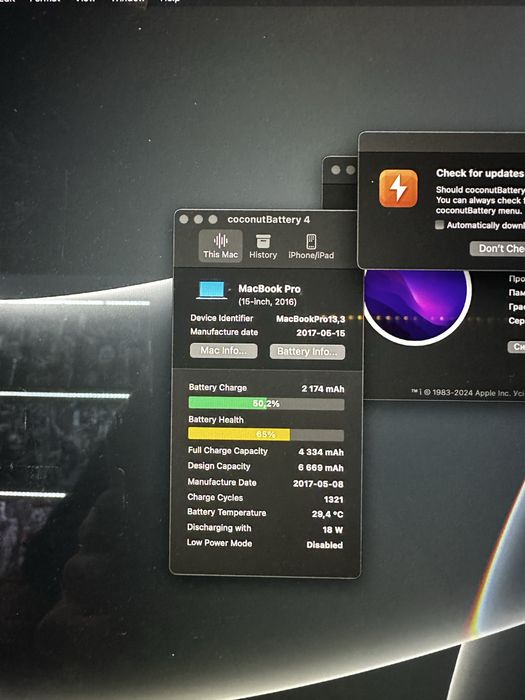Viewport: 525px width, 700px height.
Task: Click the Full Charge Capacity value 4 334 mAh
Action: tap(321, 452)
